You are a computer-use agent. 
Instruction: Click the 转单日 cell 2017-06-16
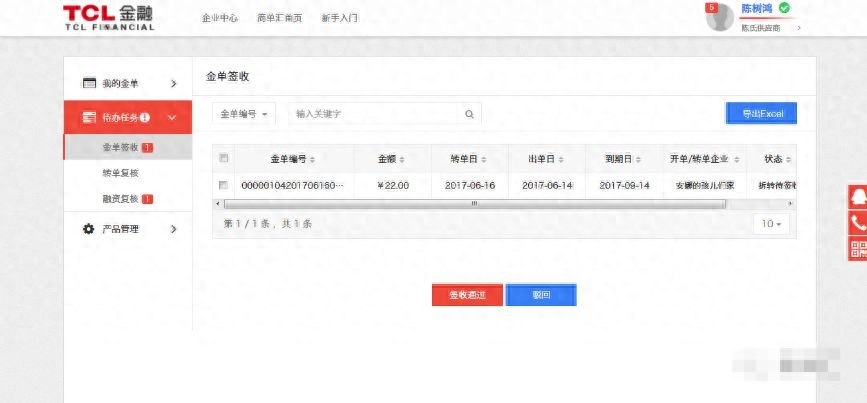[x=470, y=186]
